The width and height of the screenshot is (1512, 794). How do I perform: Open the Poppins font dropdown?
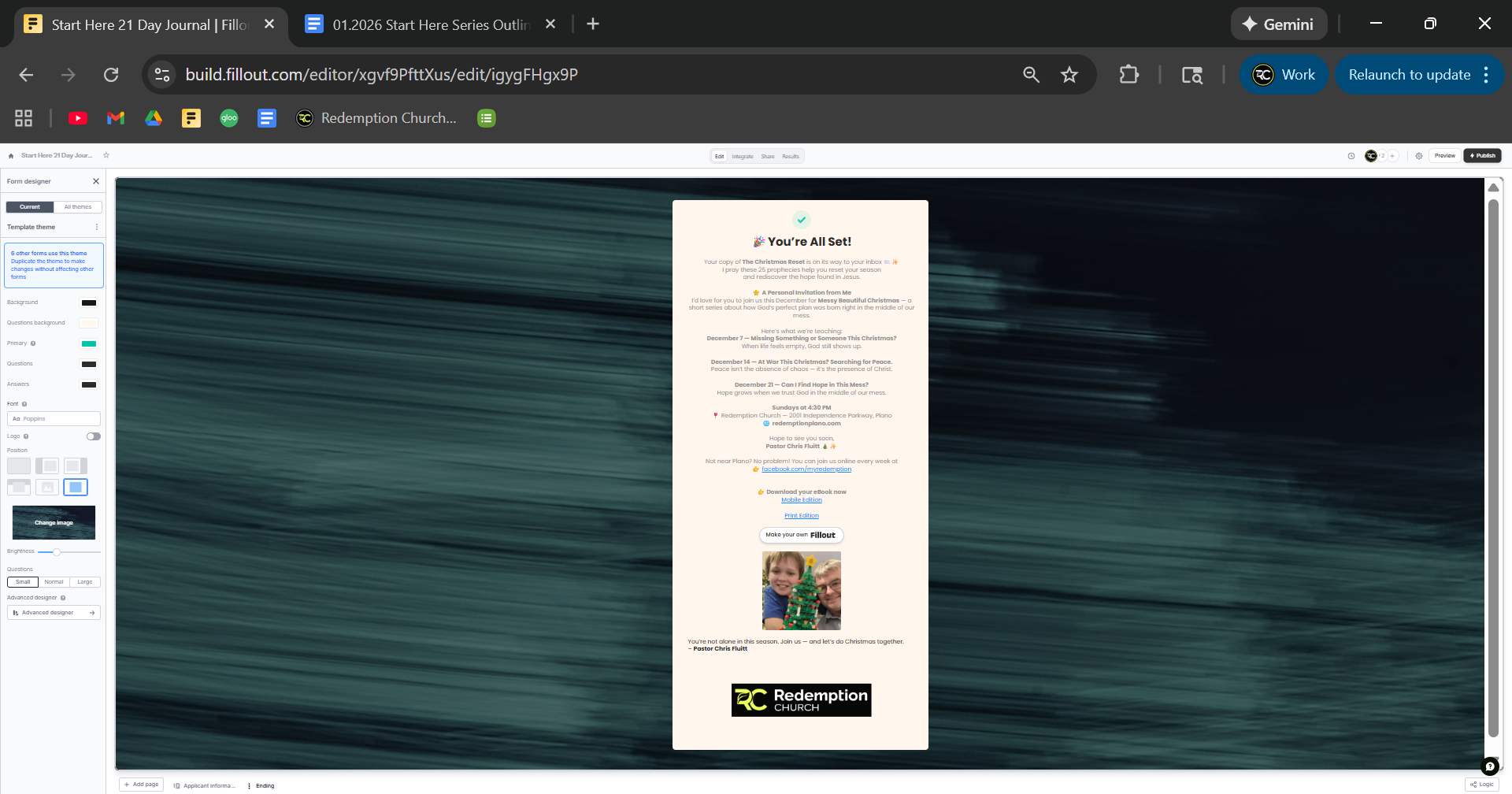pyautogui.click(x=54, y=419)
